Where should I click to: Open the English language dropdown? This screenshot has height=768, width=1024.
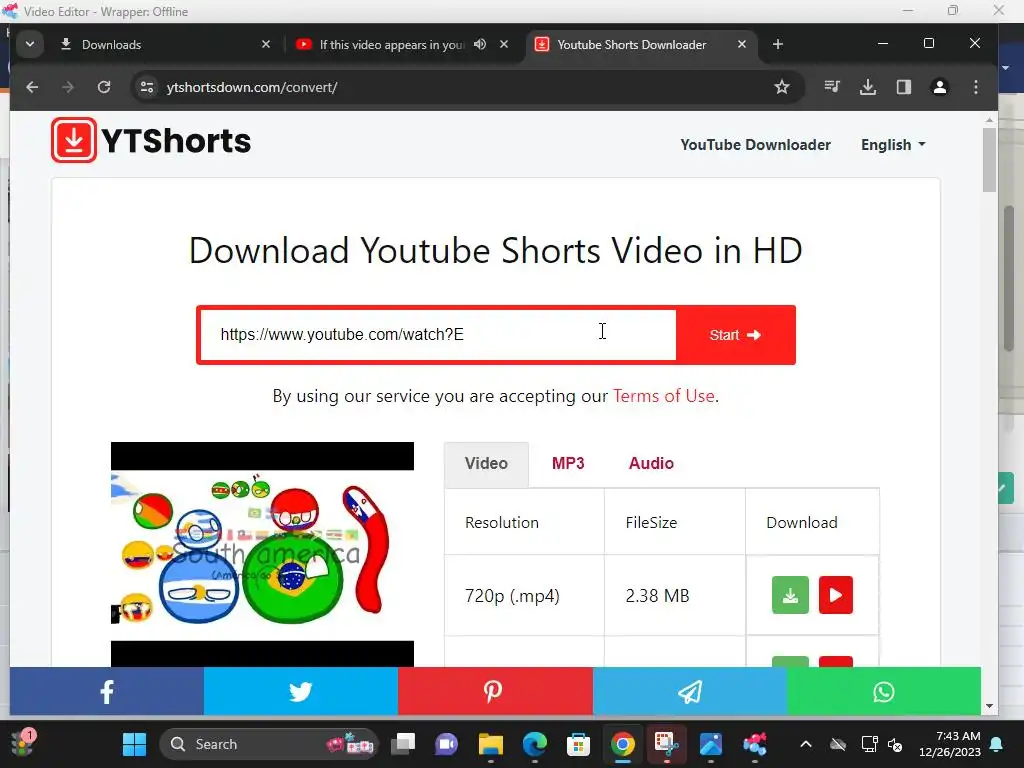tap(893, 144)
